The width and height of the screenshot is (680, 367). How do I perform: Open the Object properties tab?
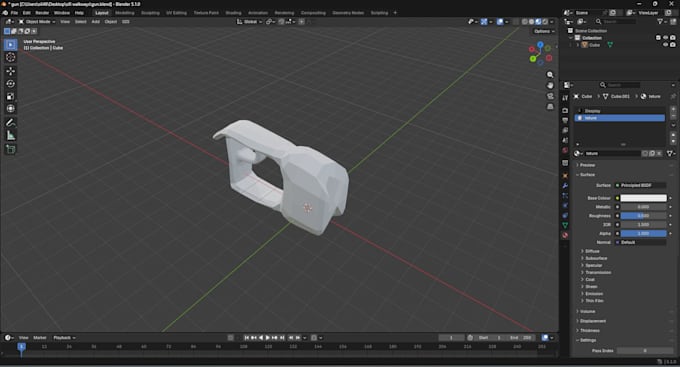pyautogui.click(x=565, y=176)
